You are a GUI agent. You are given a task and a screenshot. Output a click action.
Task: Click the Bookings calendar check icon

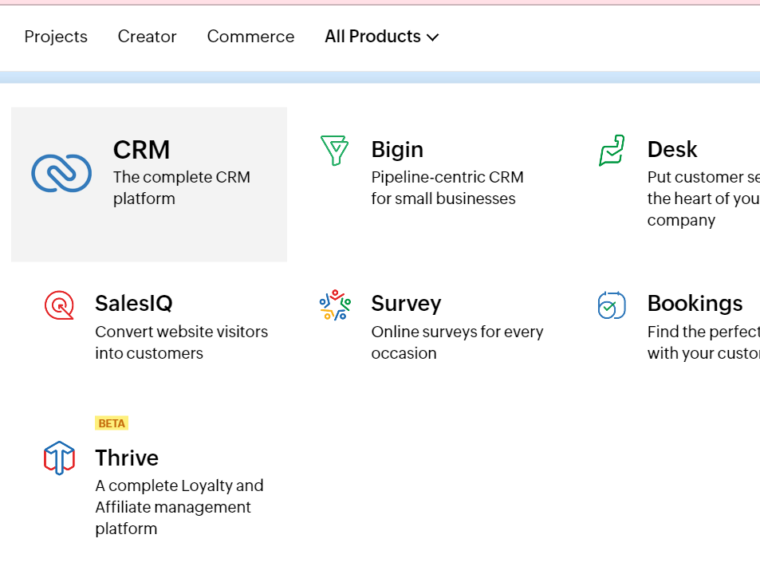612,305
